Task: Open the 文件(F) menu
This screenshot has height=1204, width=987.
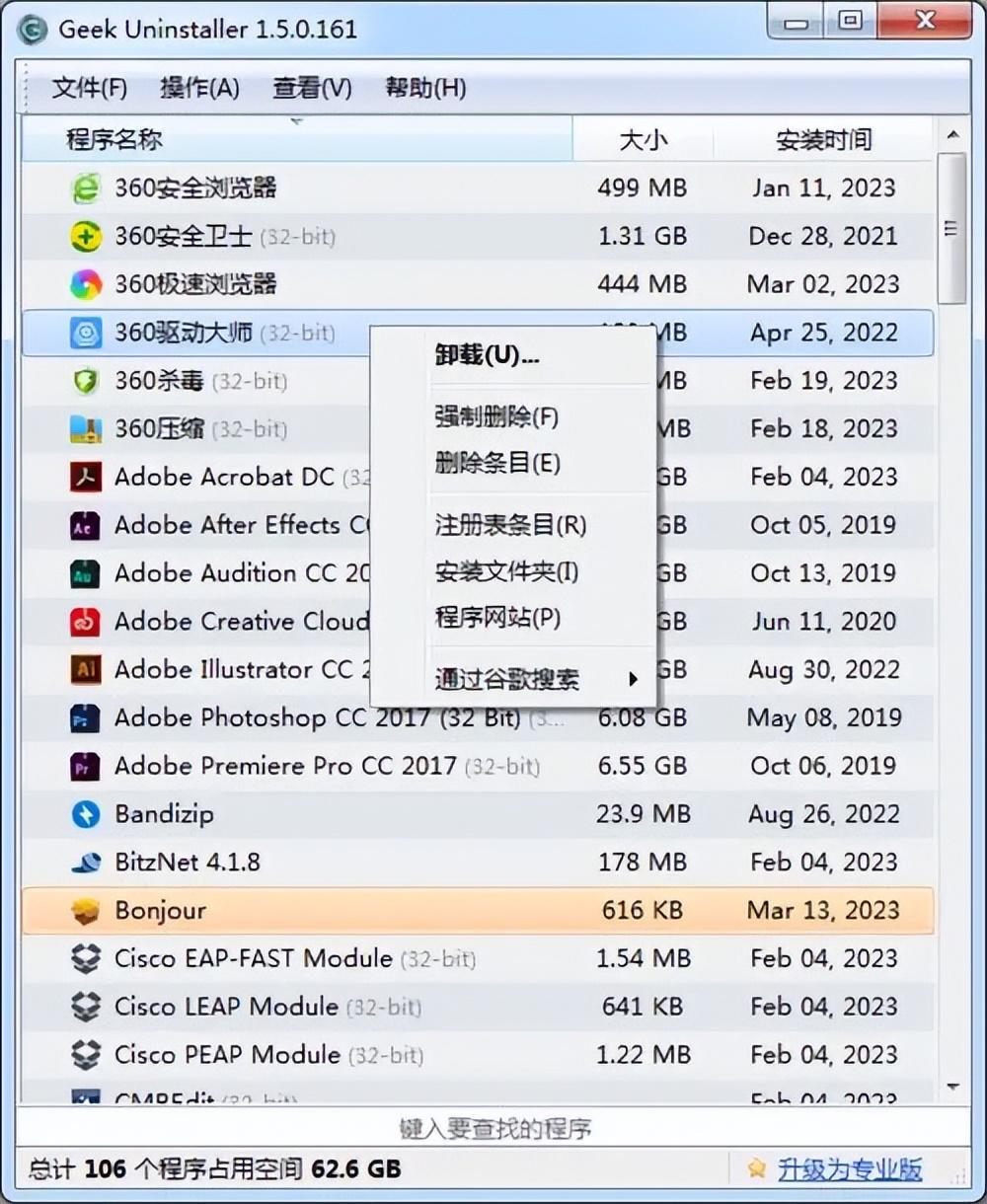Action: [89, 88]
